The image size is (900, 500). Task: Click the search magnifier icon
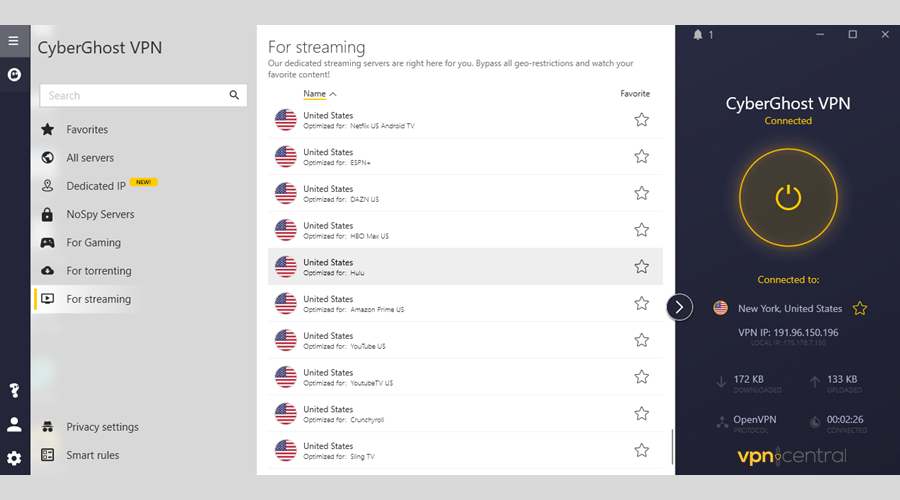click(x=234, y=96)
